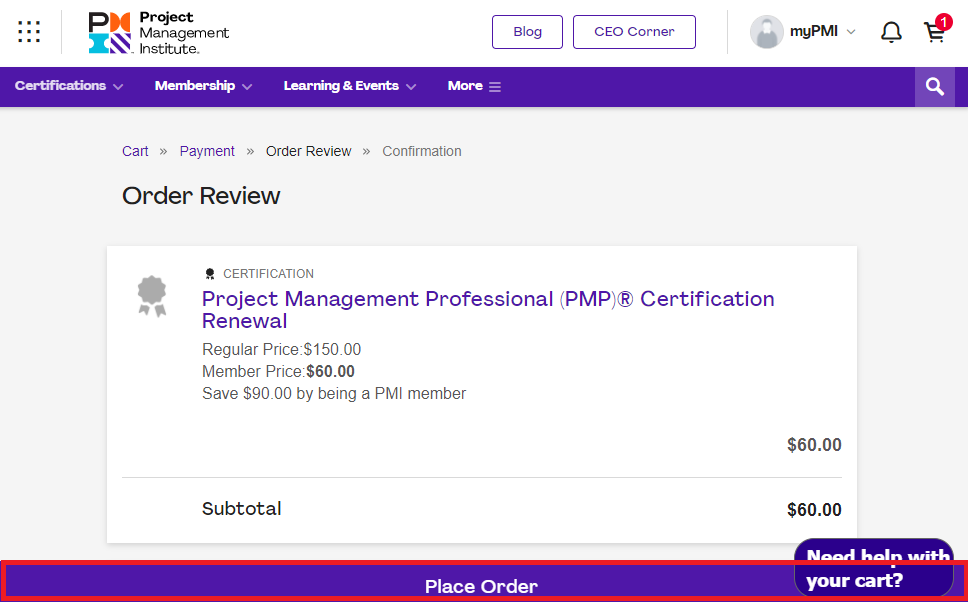The image size is (968, 602).
Task: Click the hamburger icon beside More
Action: click(x=495, y=87)
